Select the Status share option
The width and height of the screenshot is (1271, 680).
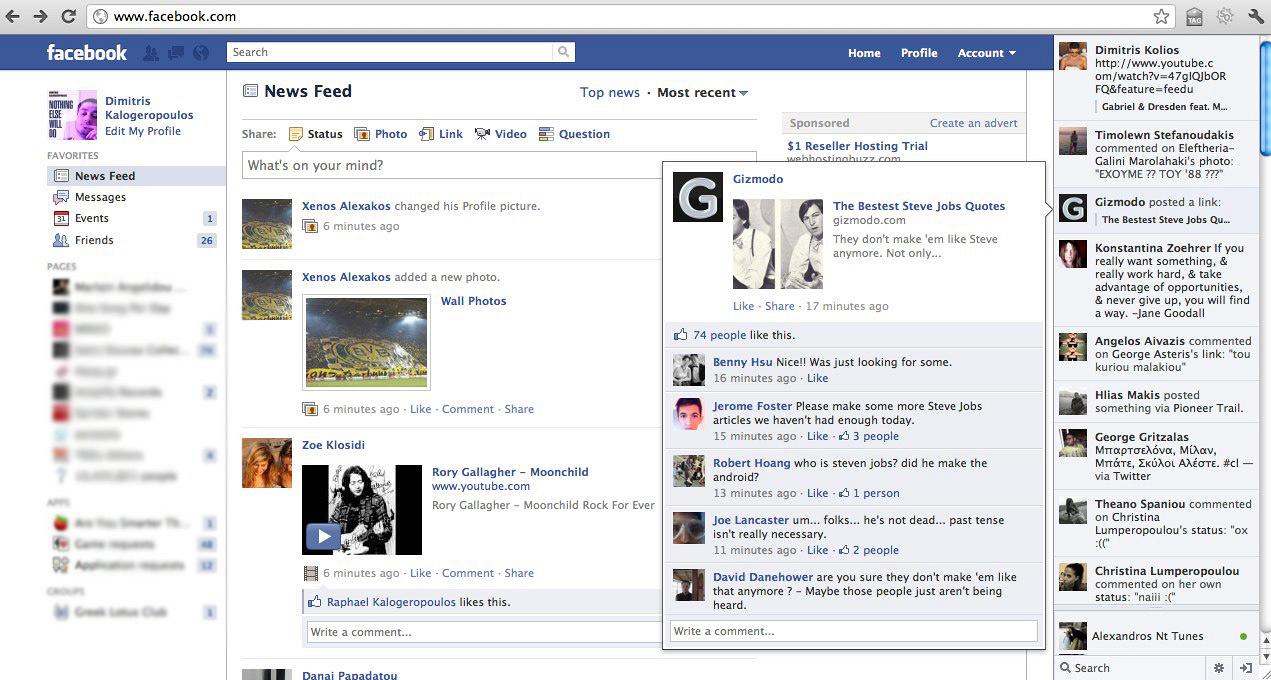[x=316, y=134]
